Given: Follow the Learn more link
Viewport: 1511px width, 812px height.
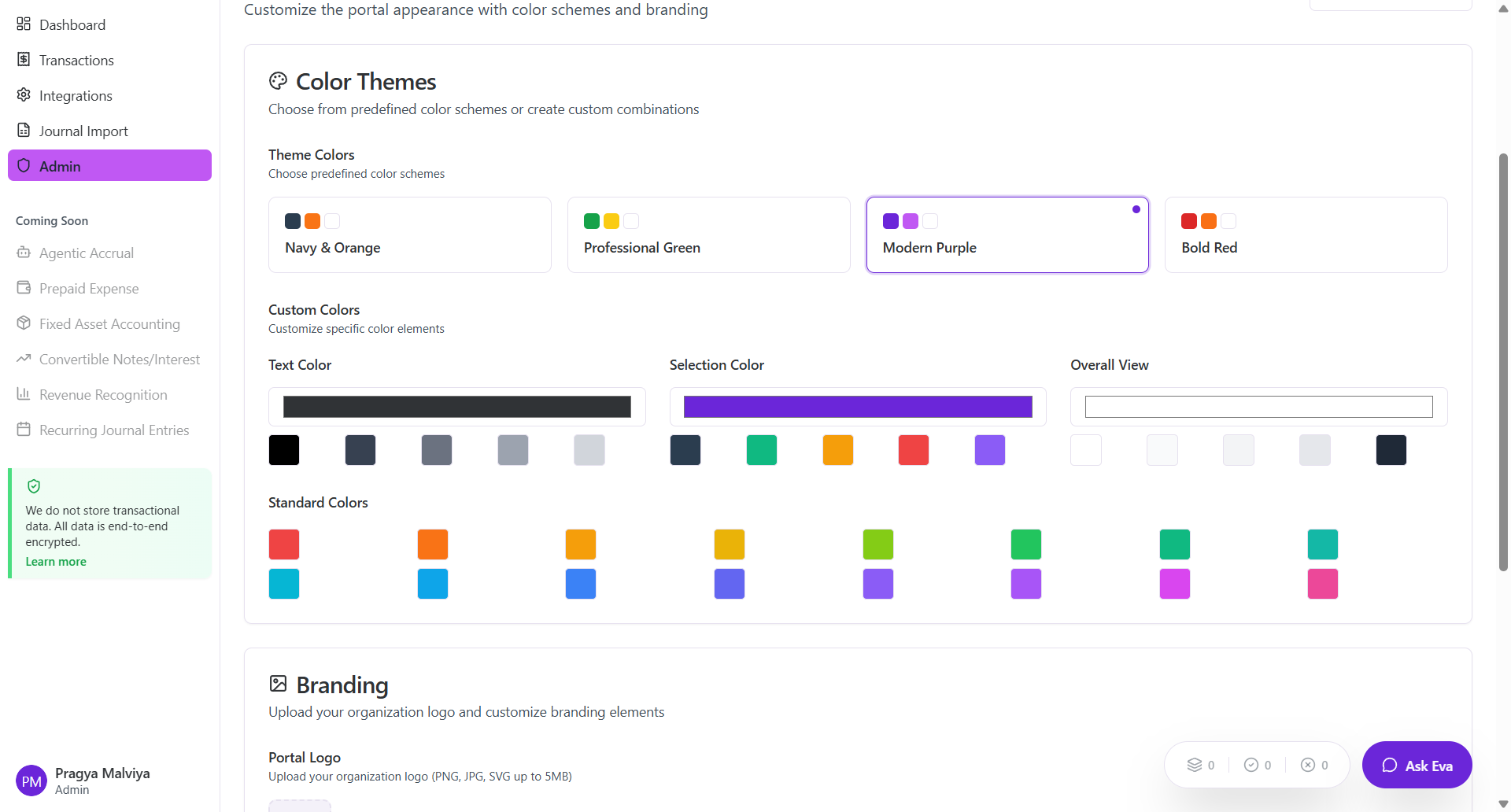Looking at the screenshot, I should [x=56, y=562].
